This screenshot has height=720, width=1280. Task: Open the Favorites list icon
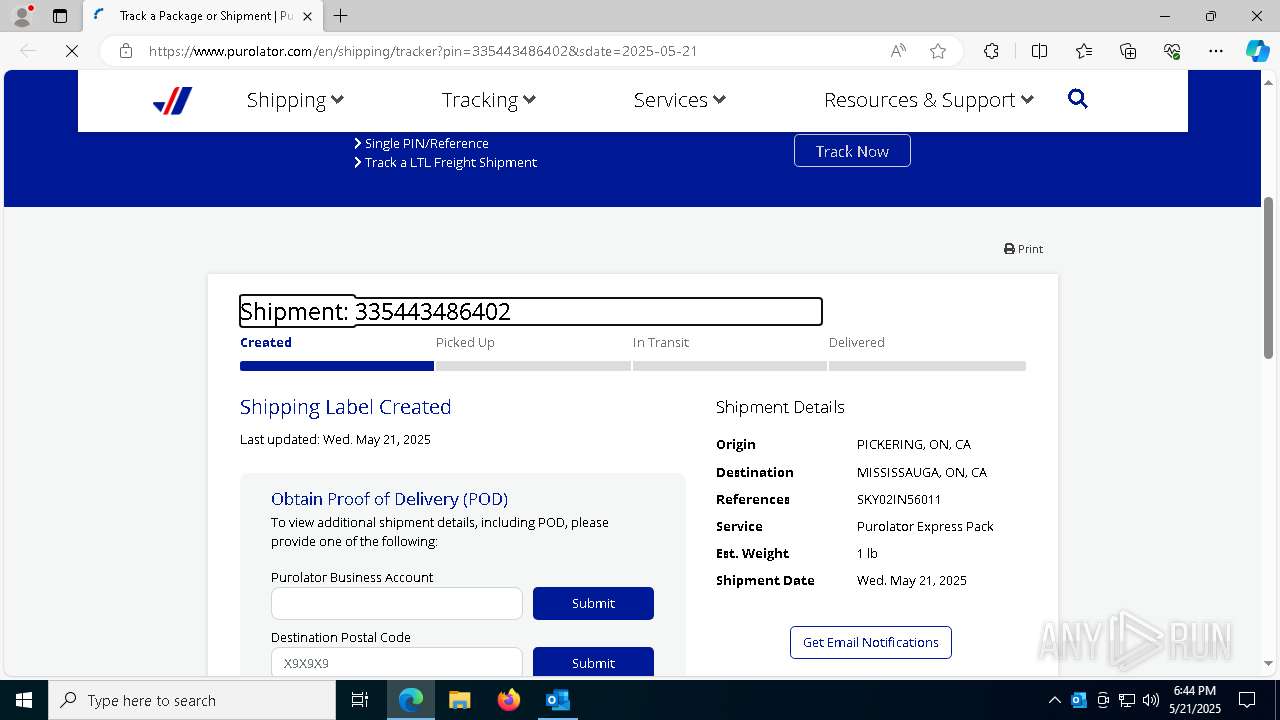1084,51
